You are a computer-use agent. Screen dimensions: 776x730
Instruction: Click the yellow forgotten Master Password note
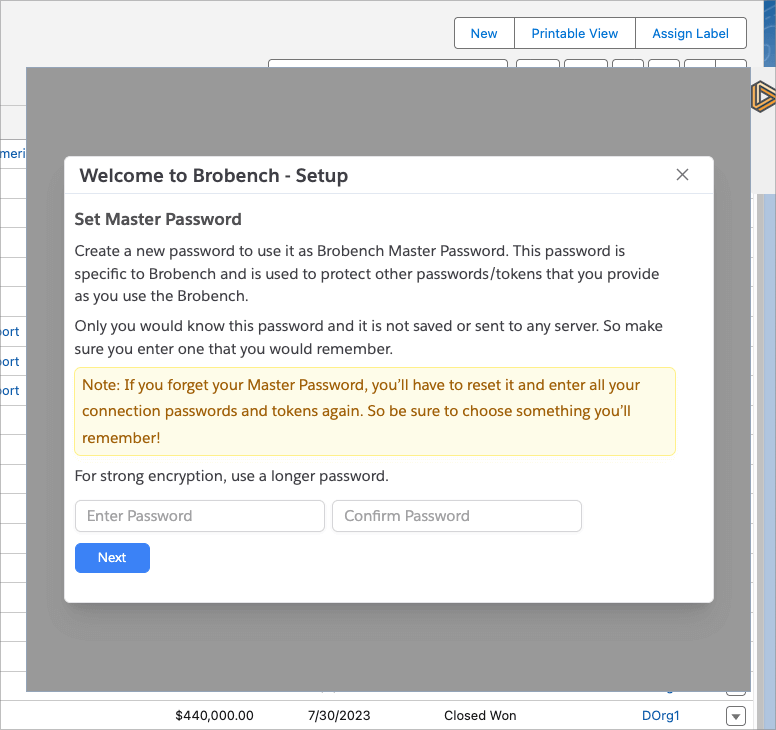click(375, 411)
